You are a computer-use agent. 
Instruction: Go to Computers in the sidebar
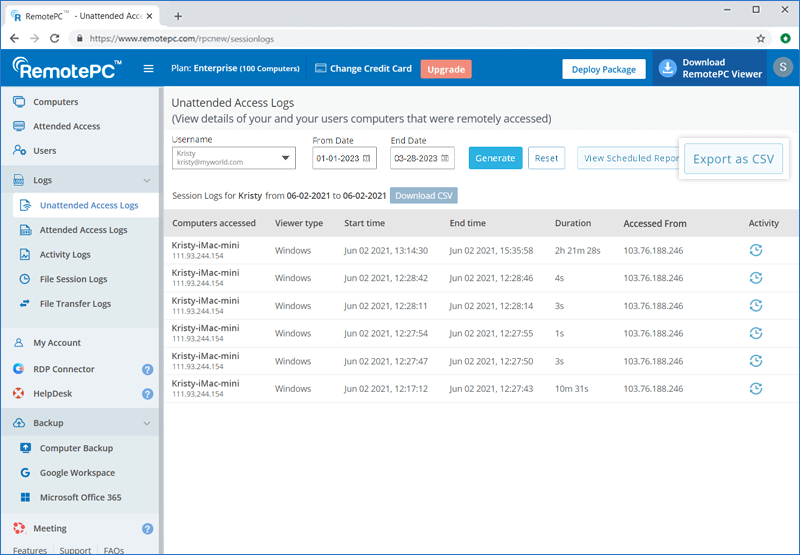click(55, 102)
